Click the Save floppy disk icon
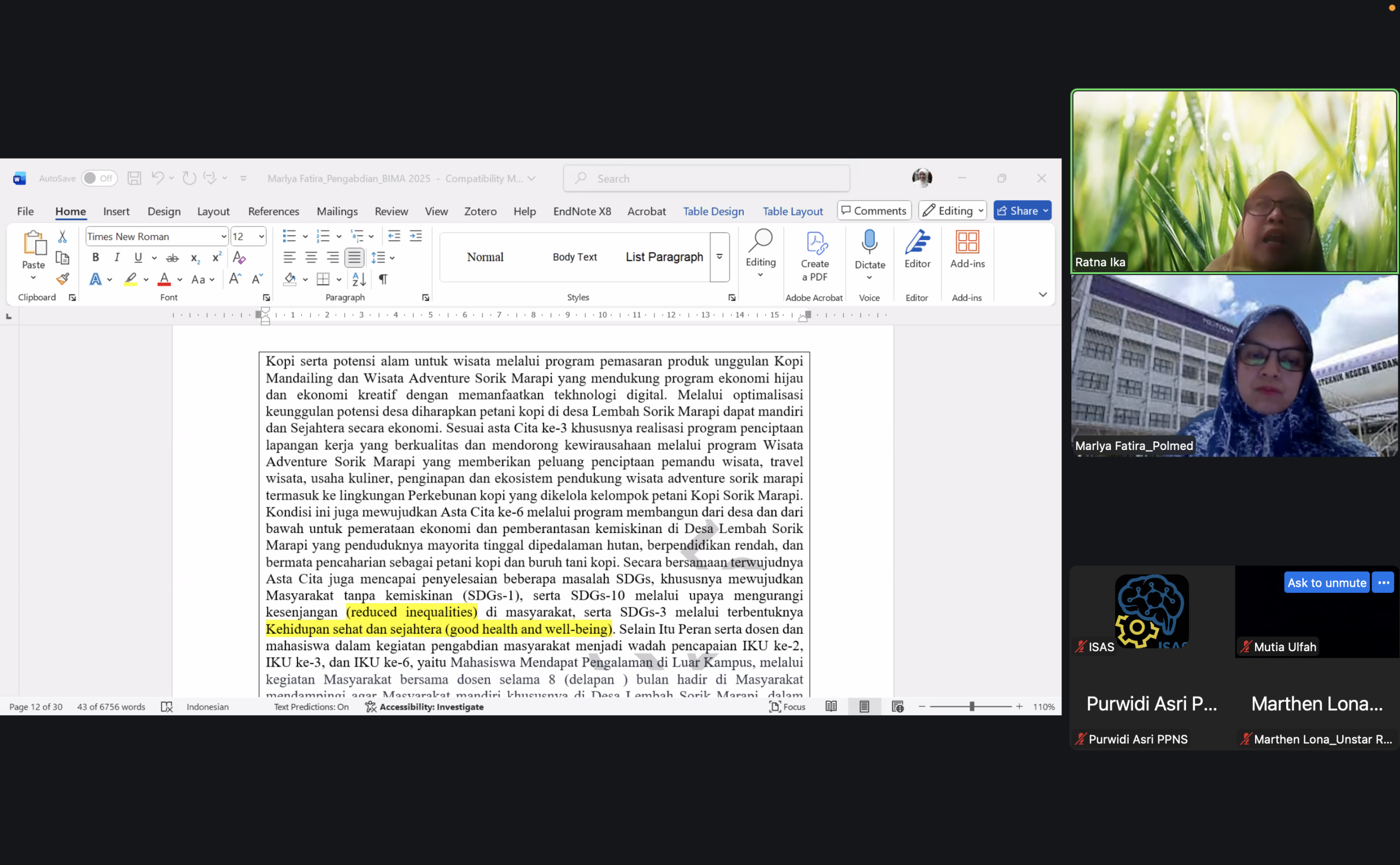 (135, 178)
